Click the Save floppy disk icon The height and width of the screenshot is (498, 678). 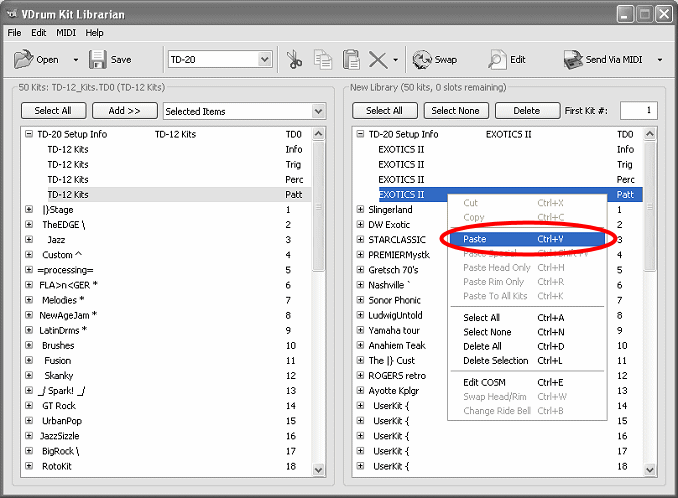(97, 60)
